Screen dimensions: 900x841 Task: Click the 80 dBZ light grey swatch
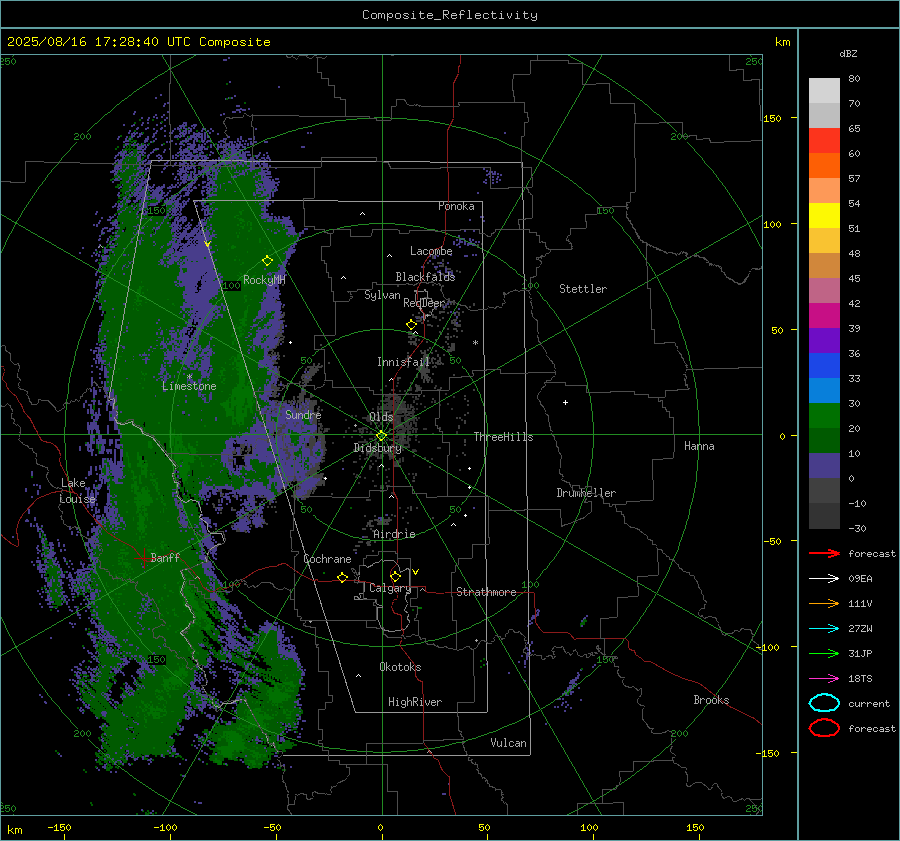coord(824,91)
